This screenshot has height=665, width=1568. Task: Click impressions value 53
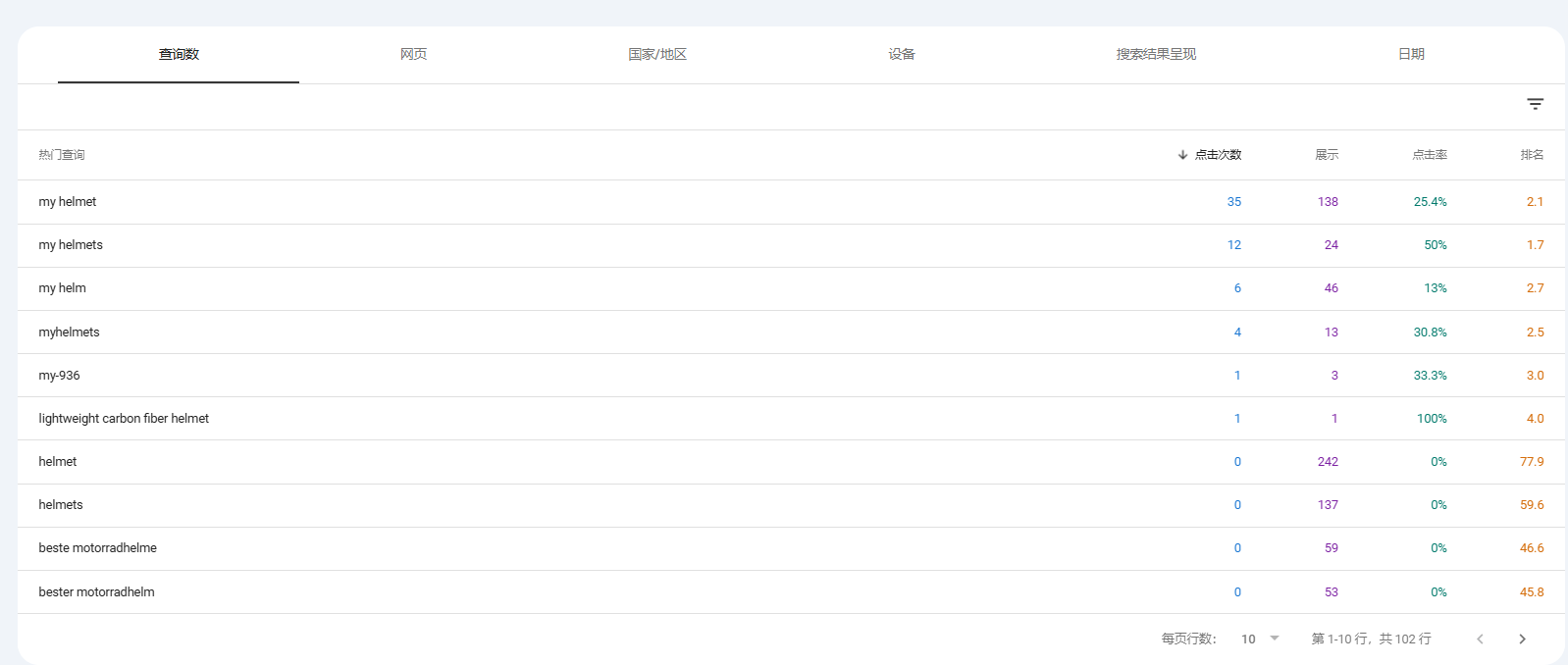click(1332, 591)
